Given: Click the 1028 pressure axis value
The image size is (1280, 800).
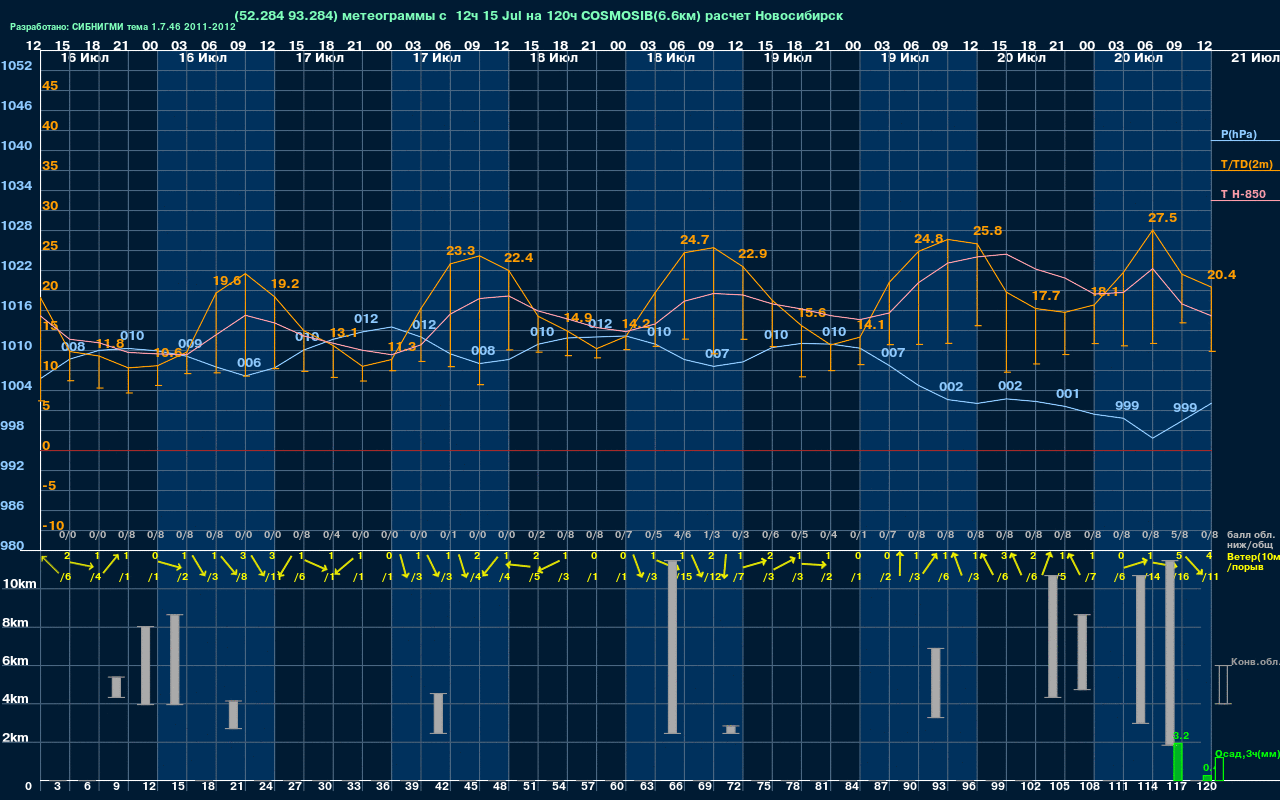Looking at the screenshot, I should click(16, 226).
